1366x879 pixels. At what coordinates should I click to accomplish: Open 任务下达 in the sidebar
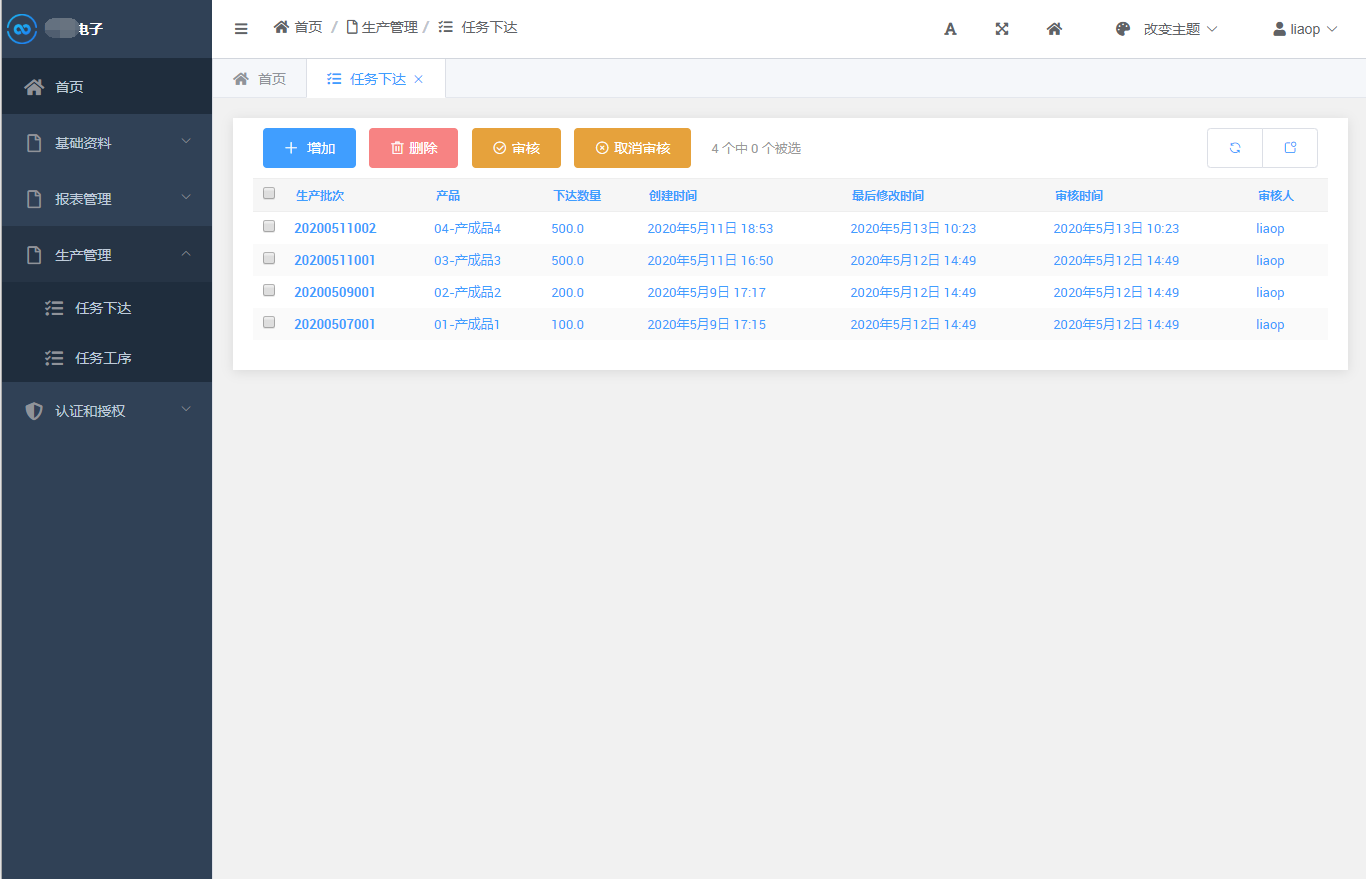point(106,308)
